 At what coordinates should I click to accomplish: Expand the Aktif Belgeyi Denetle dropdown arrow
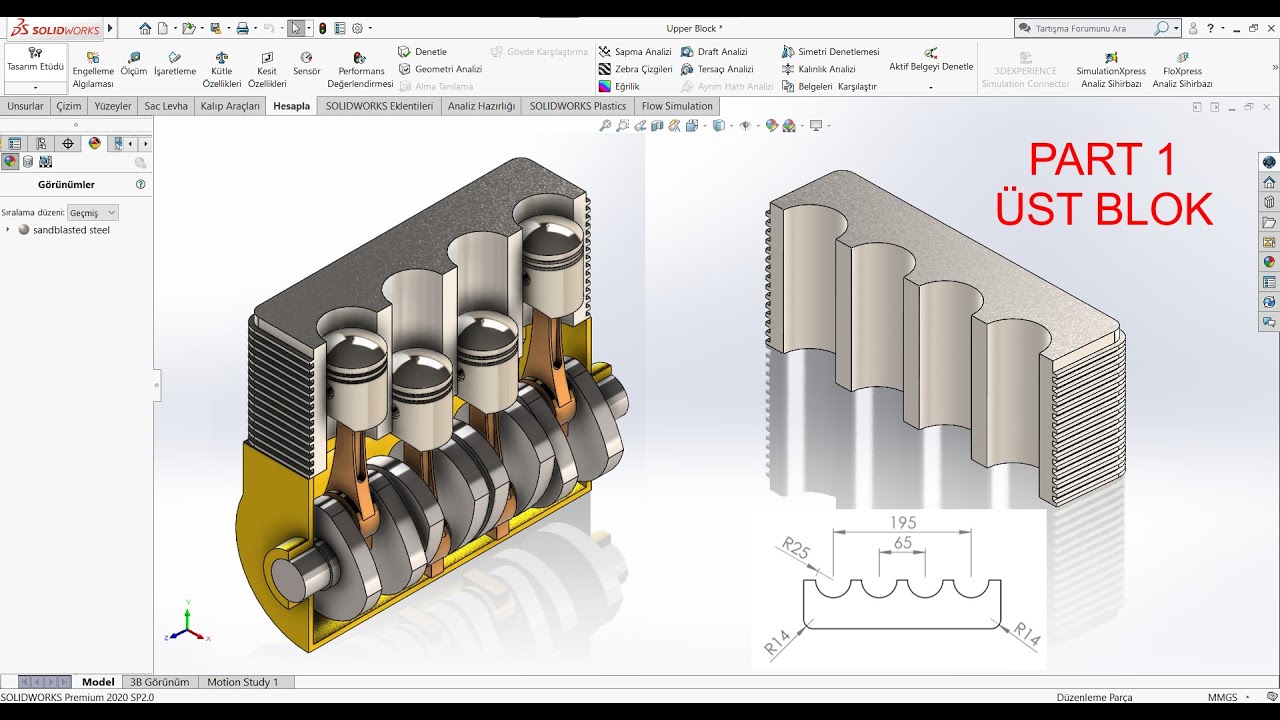[x=931, y=87]
